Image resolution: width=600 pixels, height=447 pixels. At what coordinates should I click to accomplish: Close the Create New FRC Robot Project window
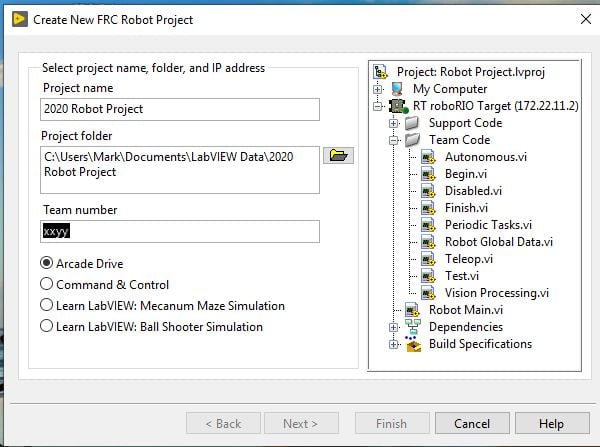pos(586,19)
